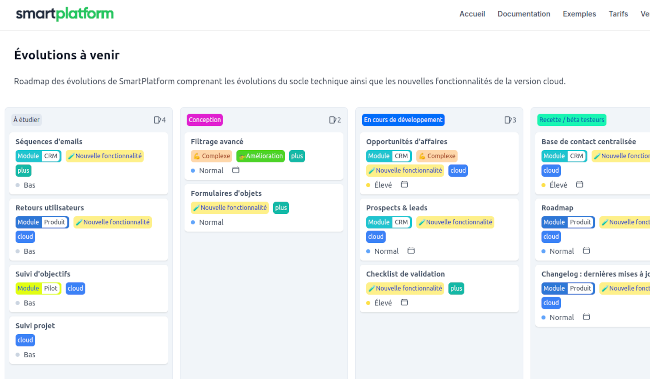Click card count icon beside En cours de développement
The width and height of the screenshot is (650, 379).
tap(507, 120)
